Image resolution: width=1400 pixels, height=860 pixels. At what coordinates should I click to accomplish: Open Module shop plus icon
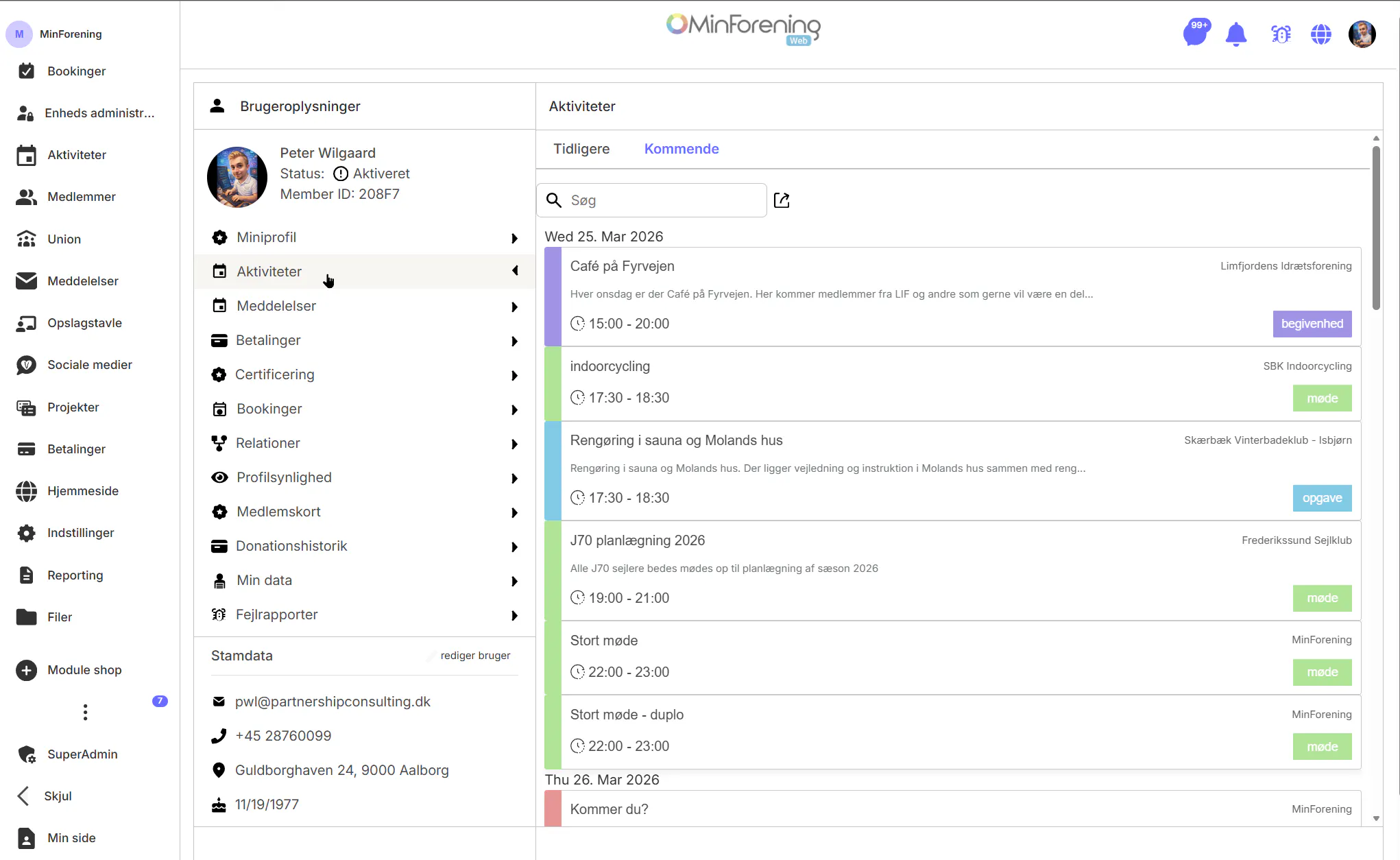(x=26, y=670)
